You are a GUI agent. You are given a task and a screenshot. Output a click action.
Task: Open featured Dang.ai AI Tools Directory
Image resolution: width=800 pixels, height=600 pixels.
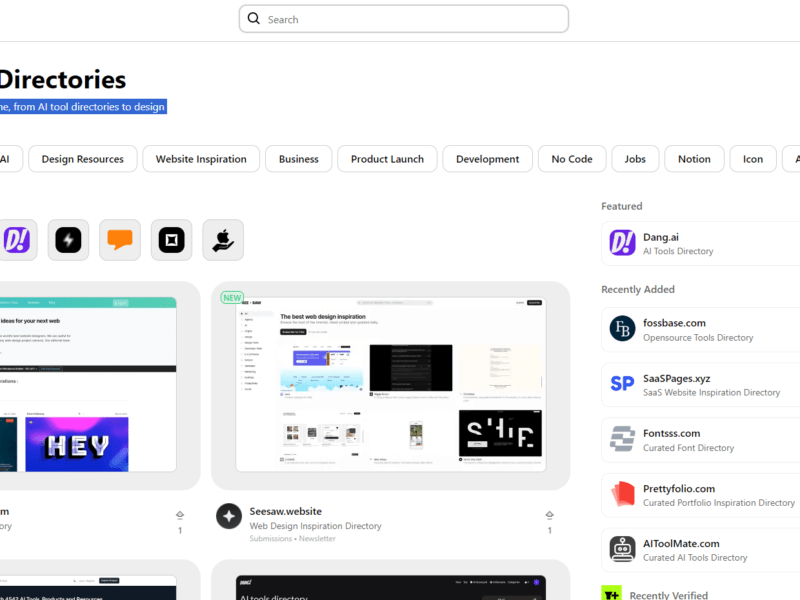point(677,244)
